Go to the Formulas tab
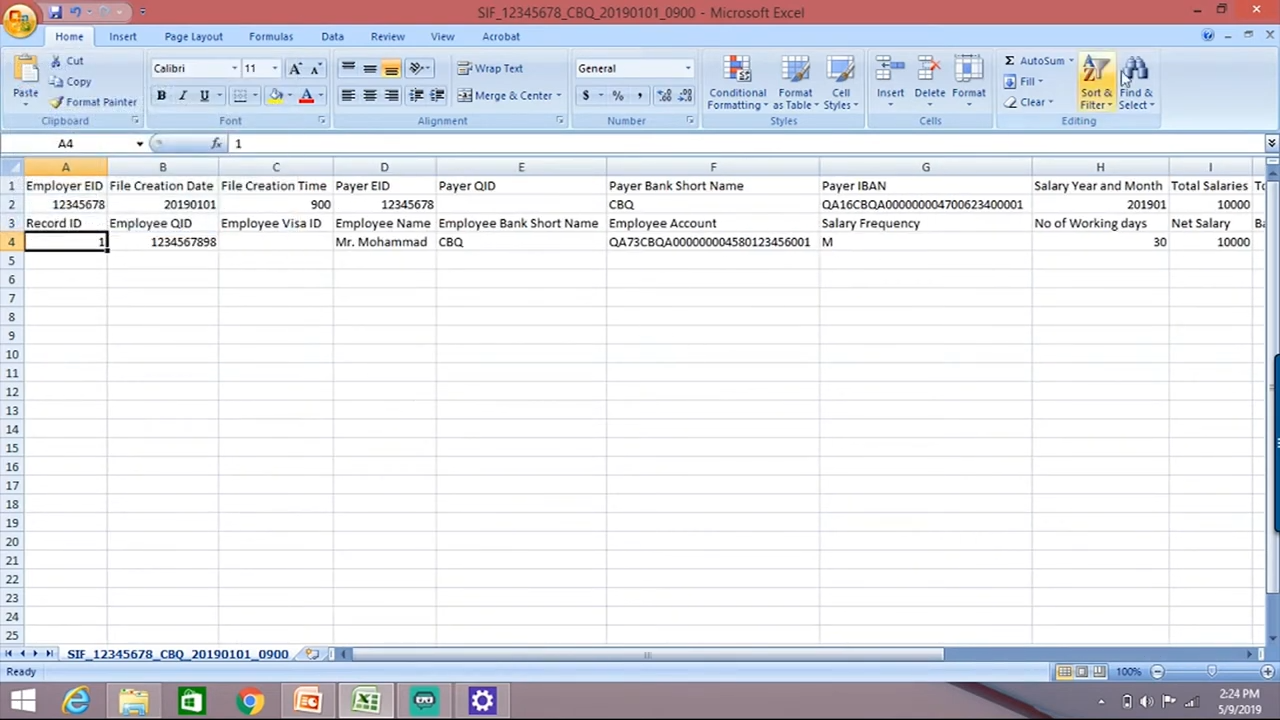The width and height of the screenshot is (1280, 720). tap(271, 36)
